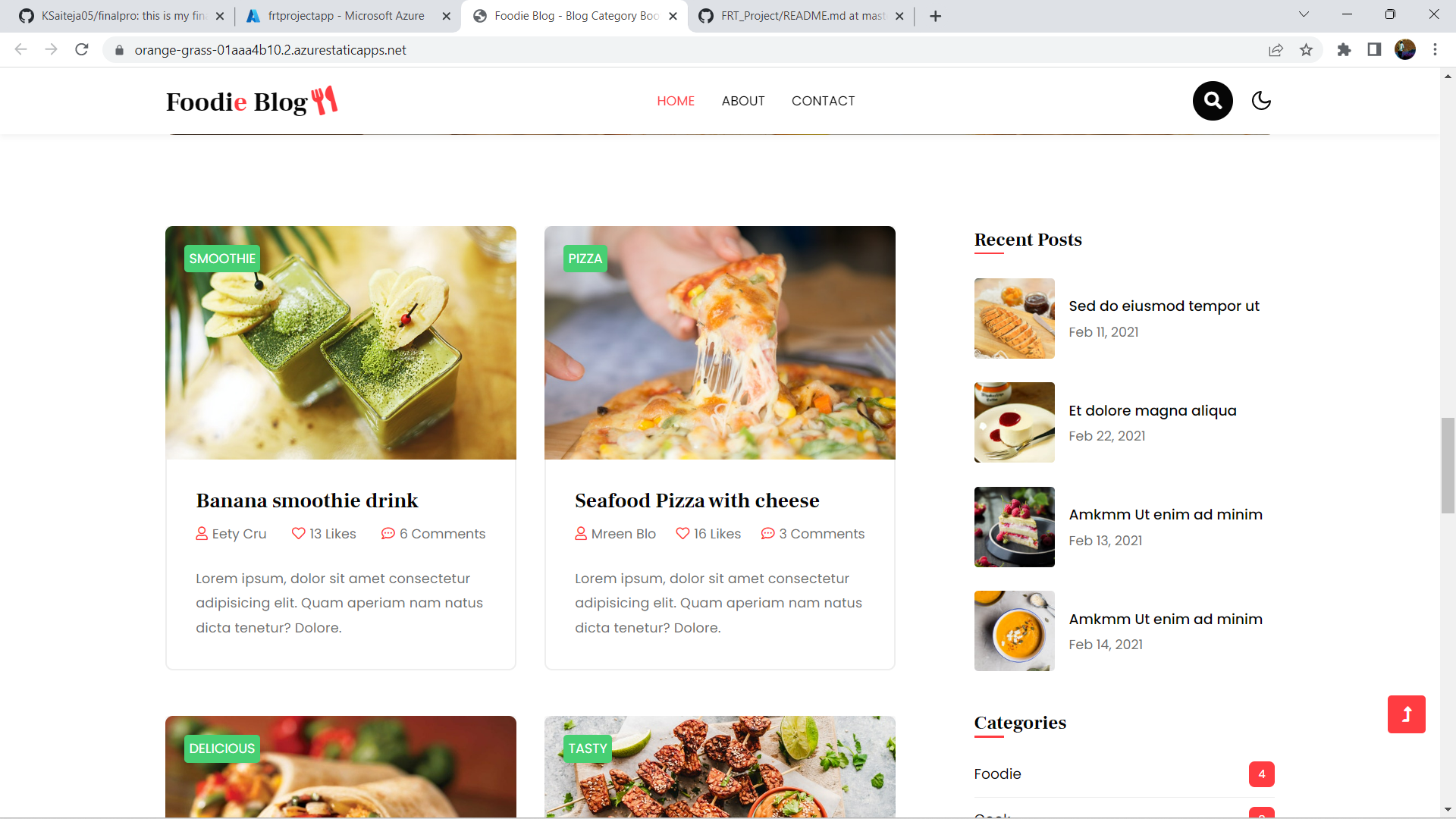Open the side panel icon
Viewport: 1456px width, 819px height.
(1374, 50)
